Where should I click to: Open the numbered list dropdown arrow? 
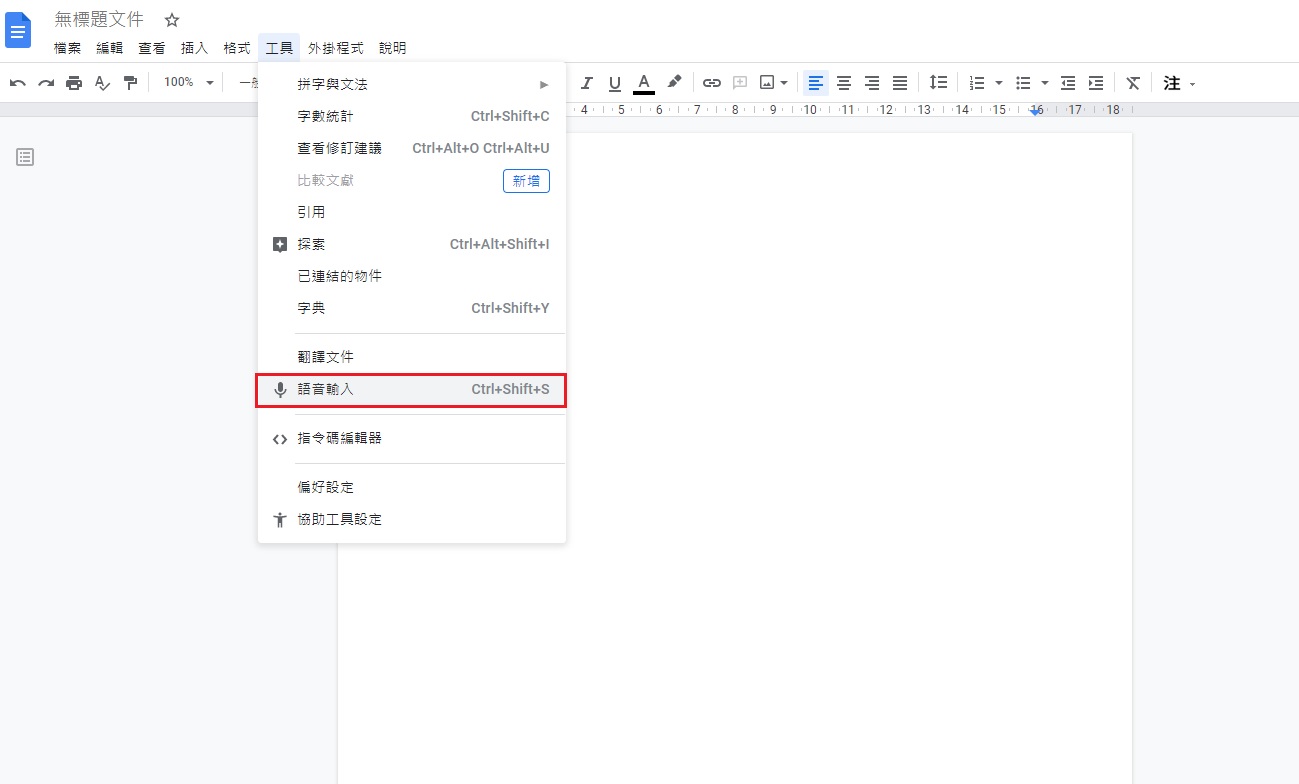click(998, 83)
